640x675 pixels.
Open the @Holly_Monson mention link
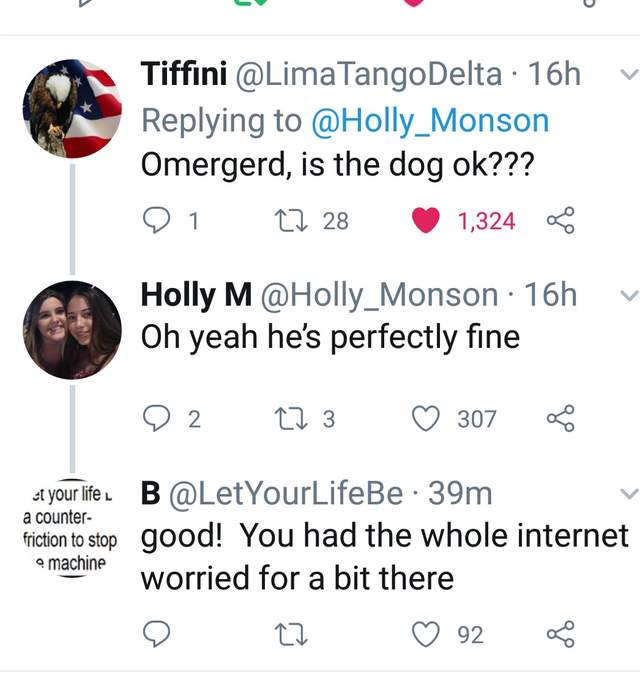[431, 121]
